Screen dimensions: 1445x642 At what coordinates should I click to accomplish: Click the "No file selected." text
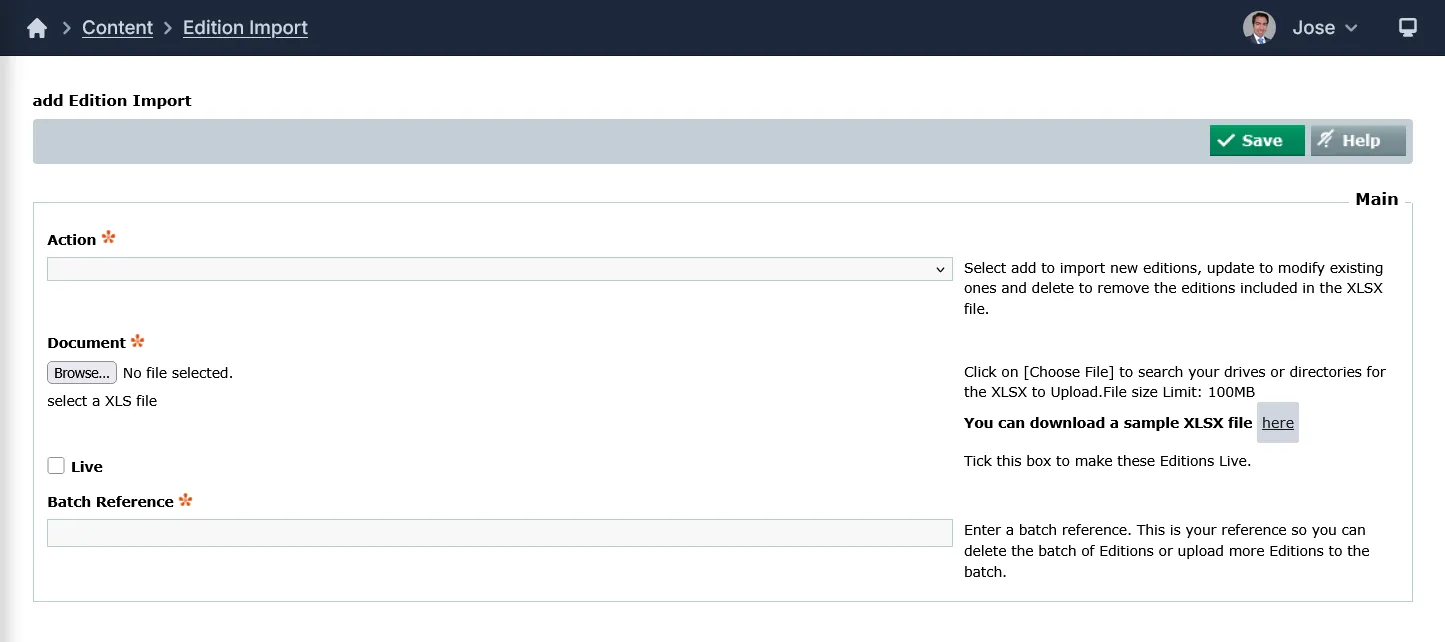click(177, 373)
